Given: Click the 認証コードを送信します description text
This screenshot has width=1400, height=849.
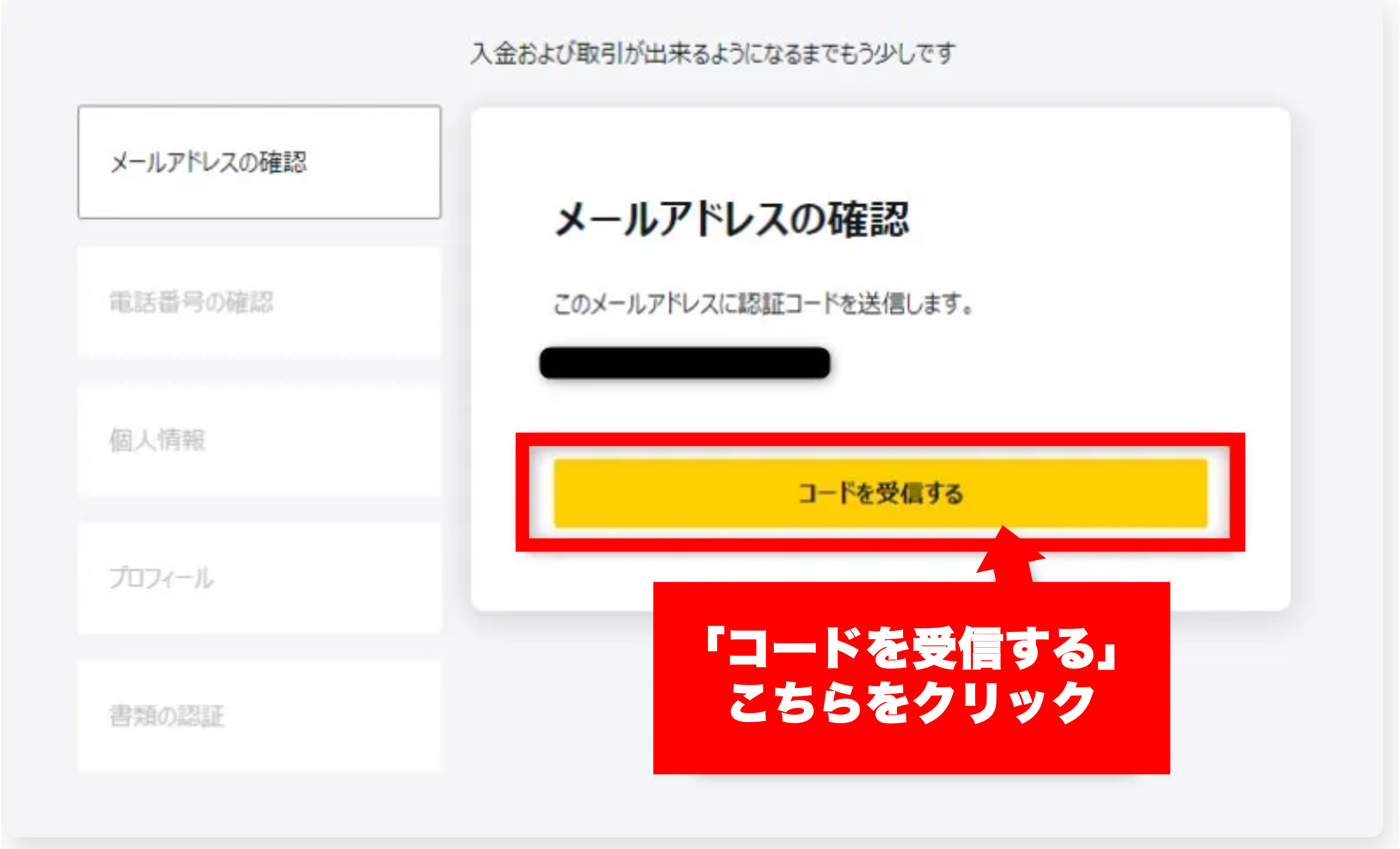Looking at the screenshot, I should coord(763,304).
